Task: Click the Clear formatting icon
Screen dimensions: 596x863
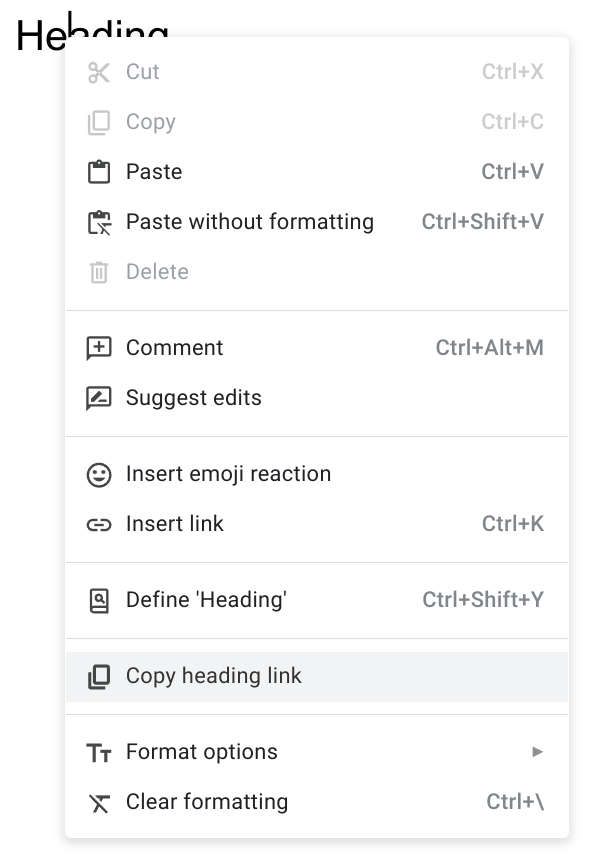Action: (99, 803)
